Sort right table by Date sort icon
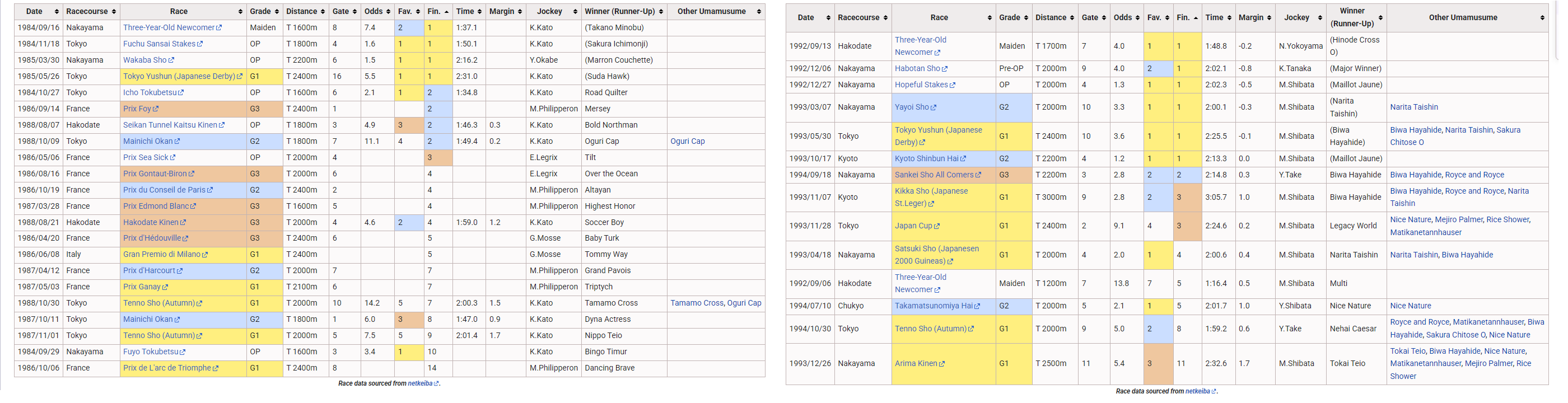This screenshot has width=1568, height=403. click(x=828, y=18)
